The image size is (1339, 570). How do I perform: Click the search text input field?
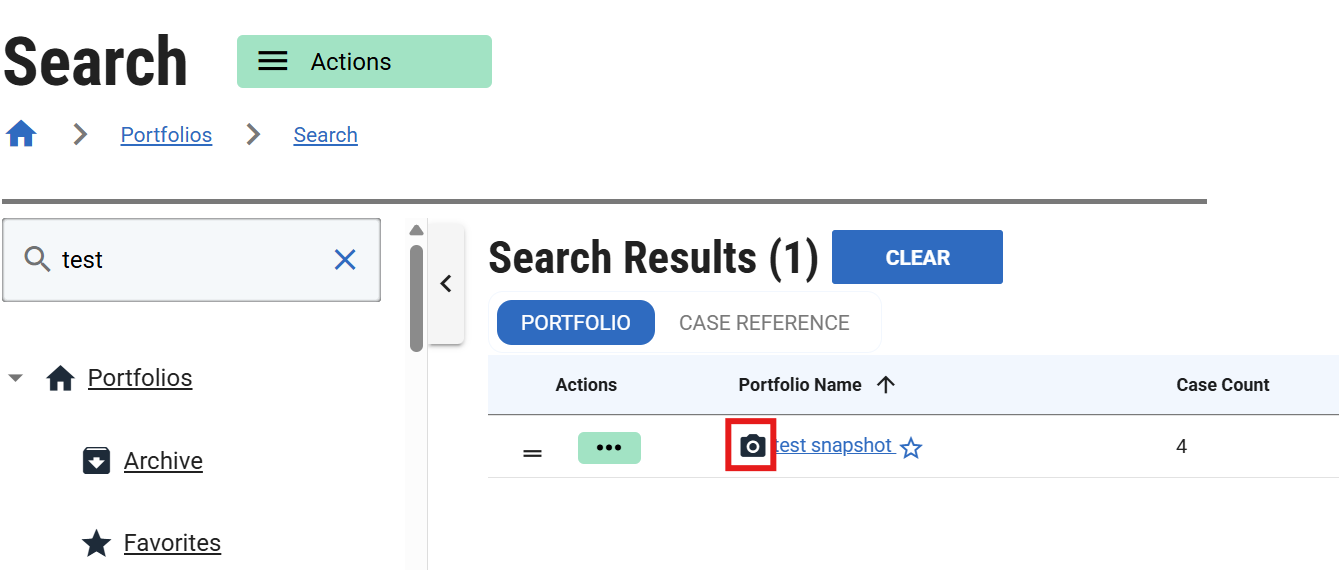pos(190,260)
